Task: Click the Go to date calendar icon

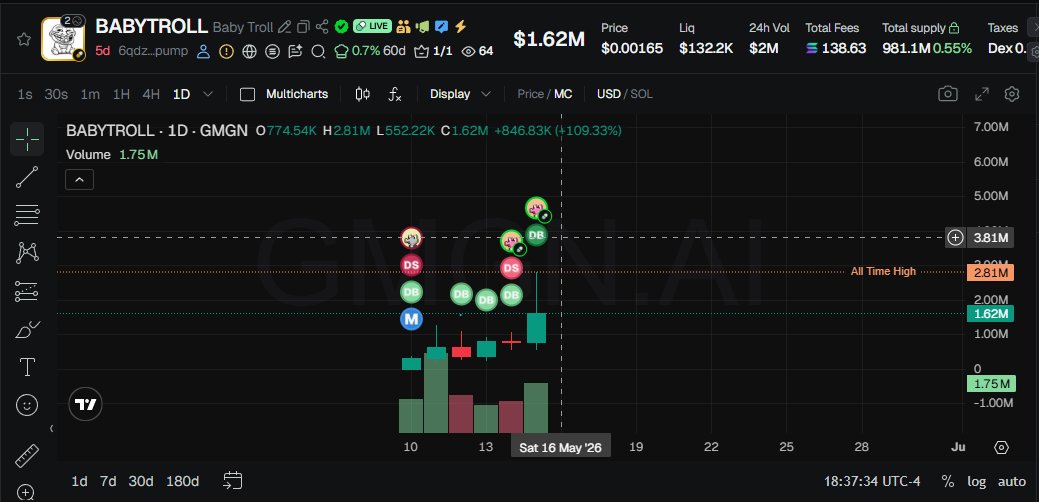Action: click(233, 481)
